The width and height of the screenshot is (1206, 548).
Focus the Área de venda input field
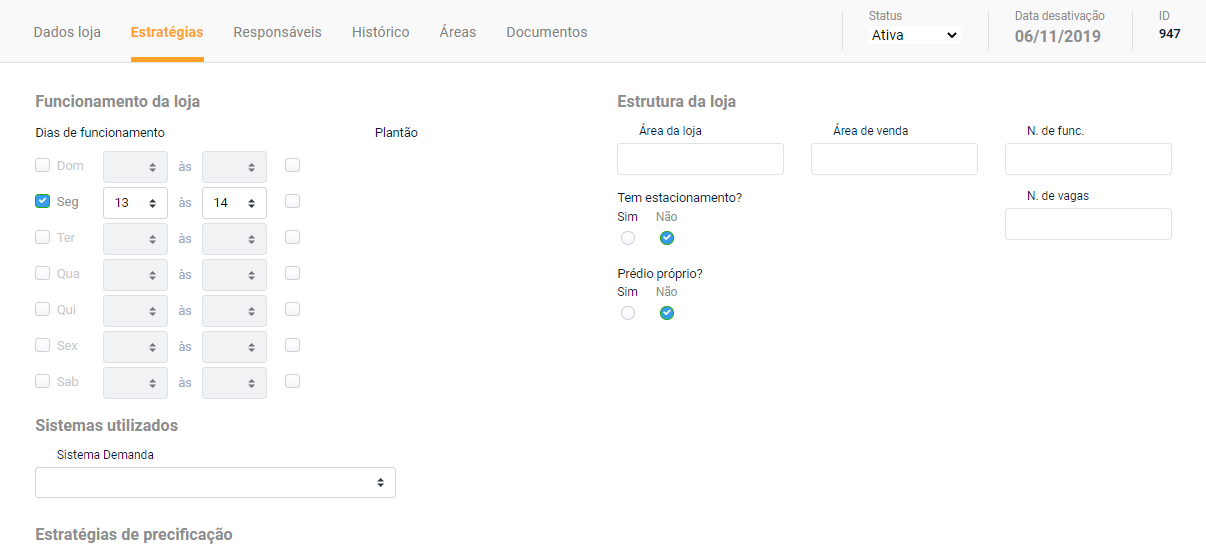894,159
